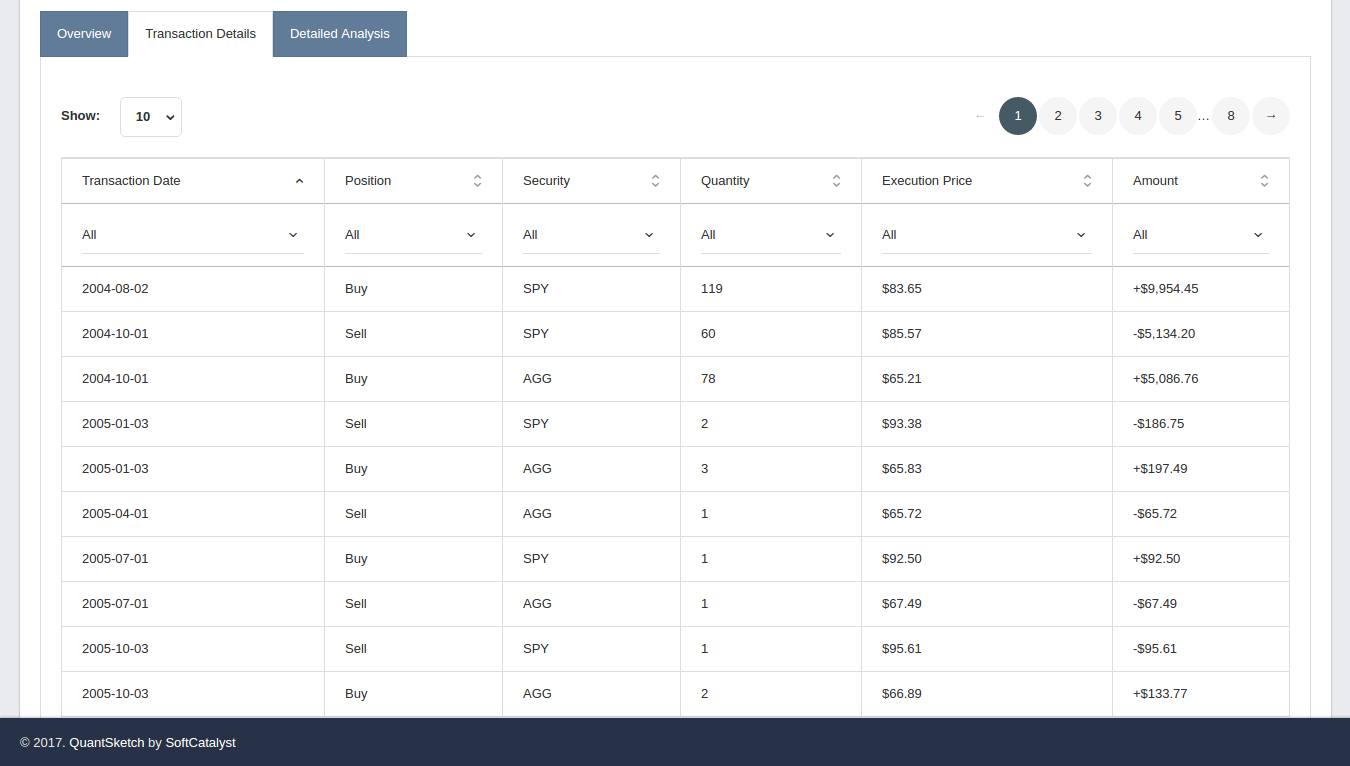The width and height of the screenshot is (1350, 766).
Task: Click the +$92.50 amount
Action: tap(1156, 559)
